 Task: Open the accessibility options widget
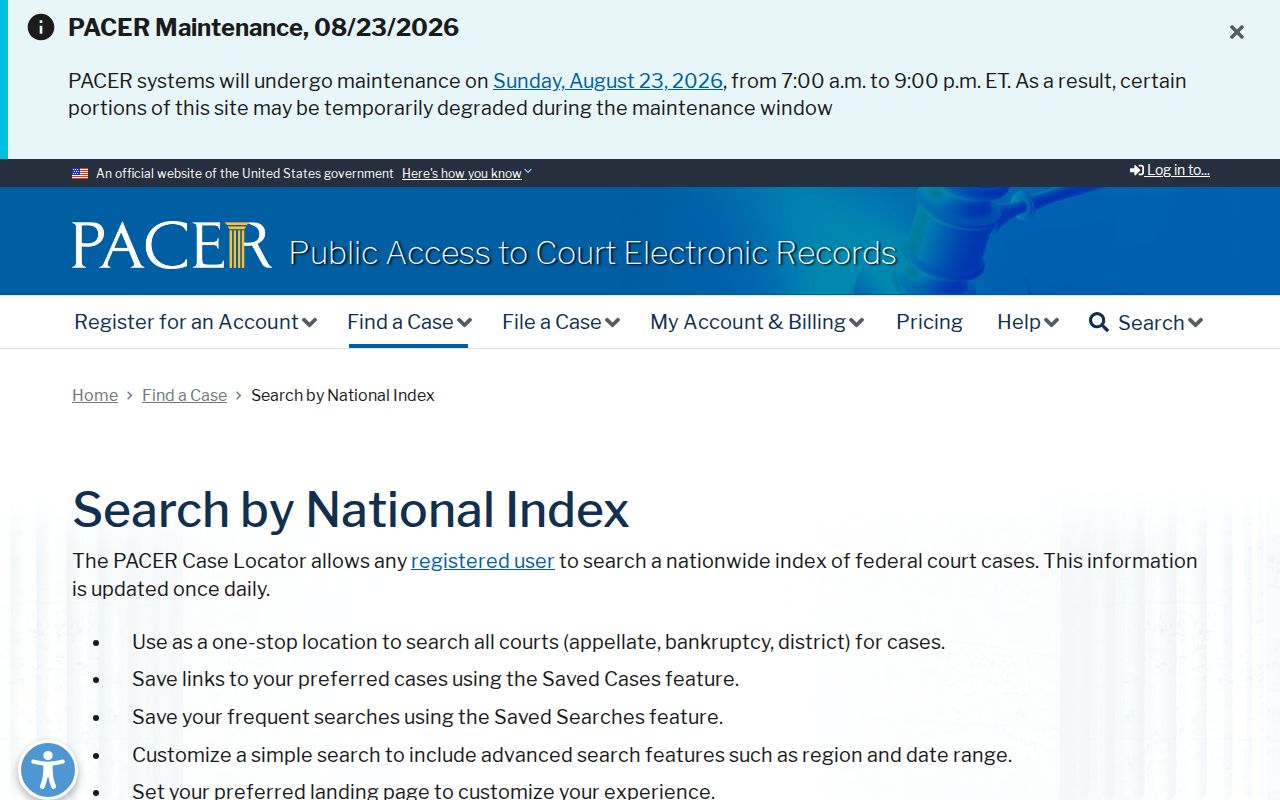coord(48,770)
